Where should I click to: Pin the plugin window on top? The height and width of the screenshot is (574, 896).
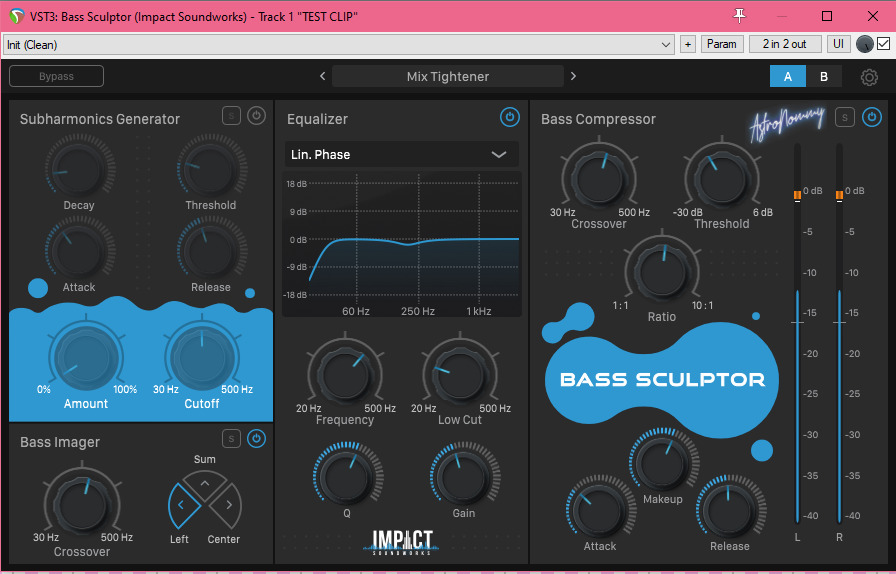click(740, 15)
